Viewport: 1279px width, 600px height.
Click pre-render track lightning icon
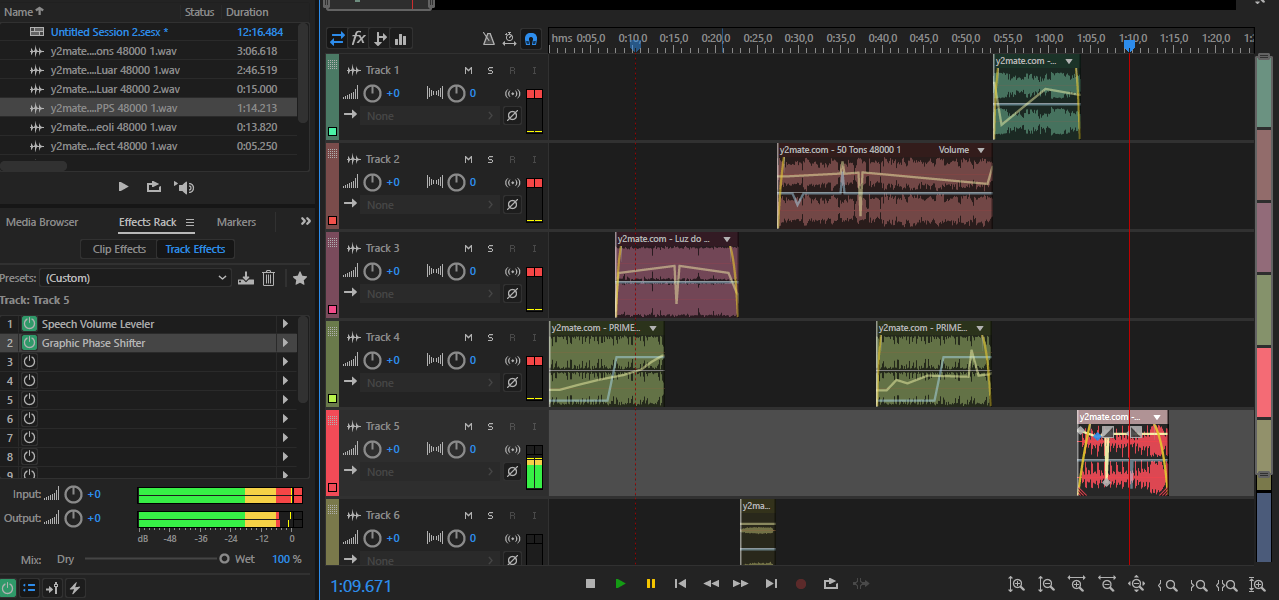coord(75,588)
